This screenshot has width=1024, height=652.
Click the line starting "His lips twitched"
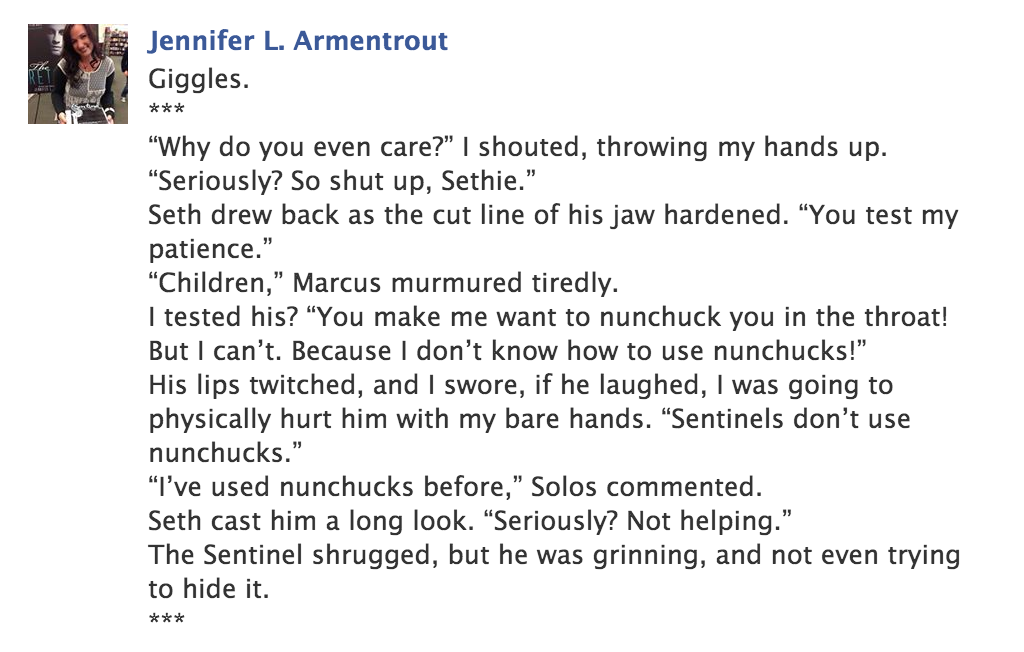pos(520,385)
